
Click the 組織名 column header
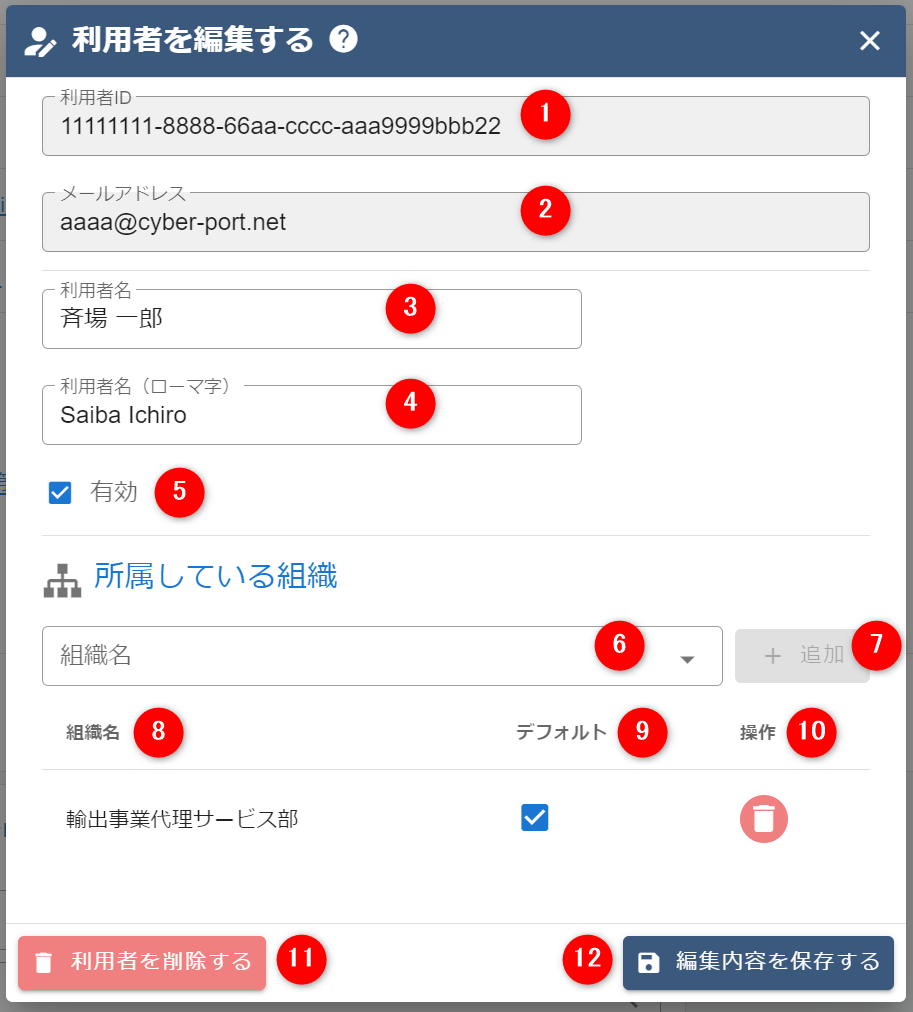(93, 733)
